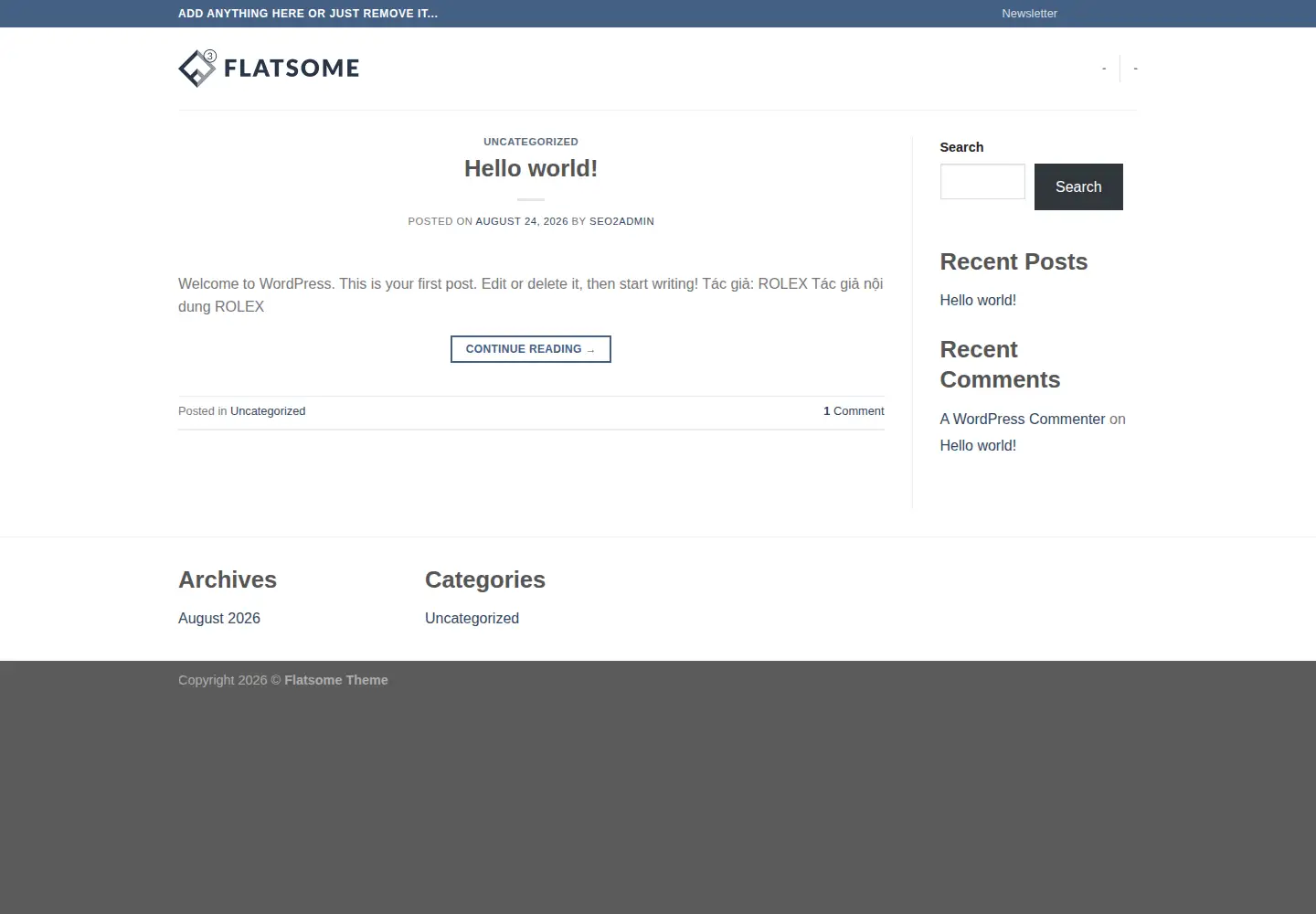
Task: Click the 'Archives' footer heading
Action: pyautogui.click(x=228, y=579)
